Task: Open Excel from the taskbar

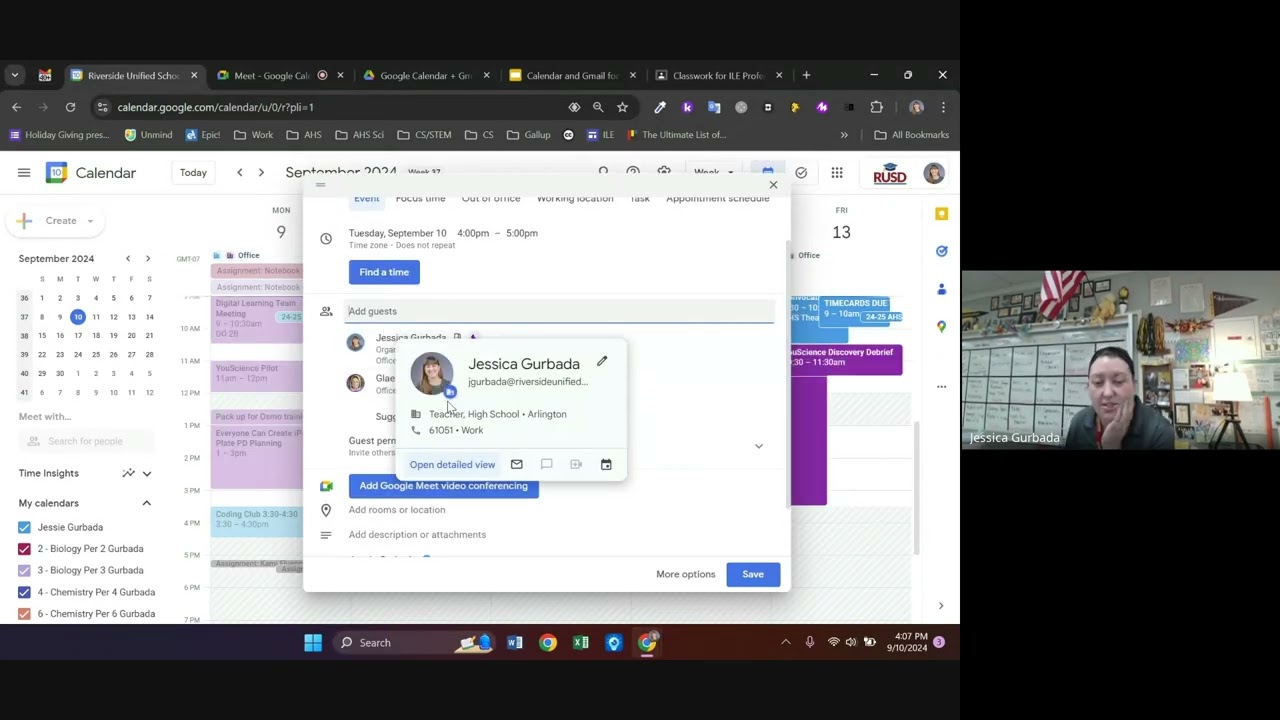Action: click(581, 643)
